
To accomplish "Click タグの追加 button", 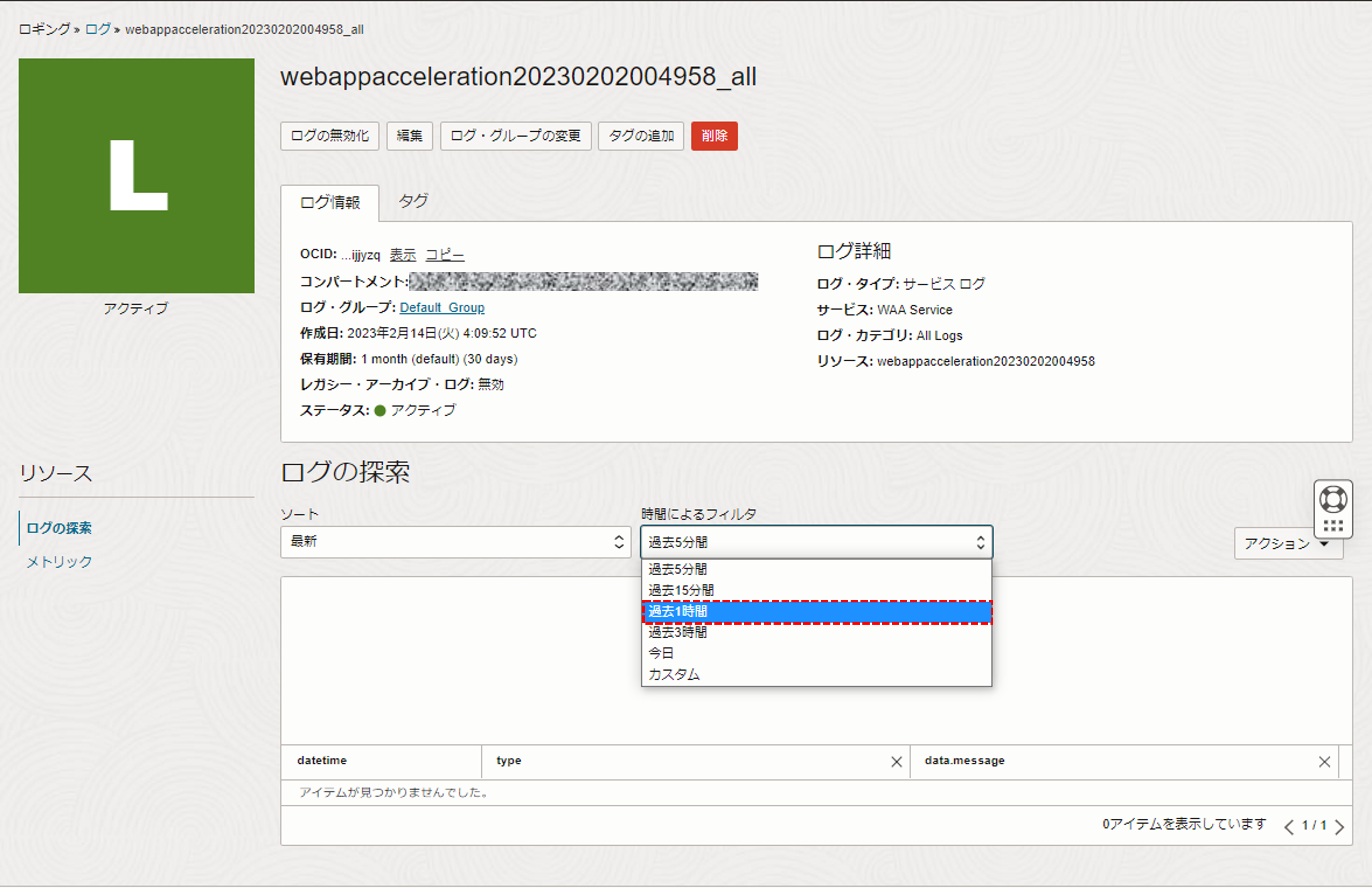I will 641,136.
